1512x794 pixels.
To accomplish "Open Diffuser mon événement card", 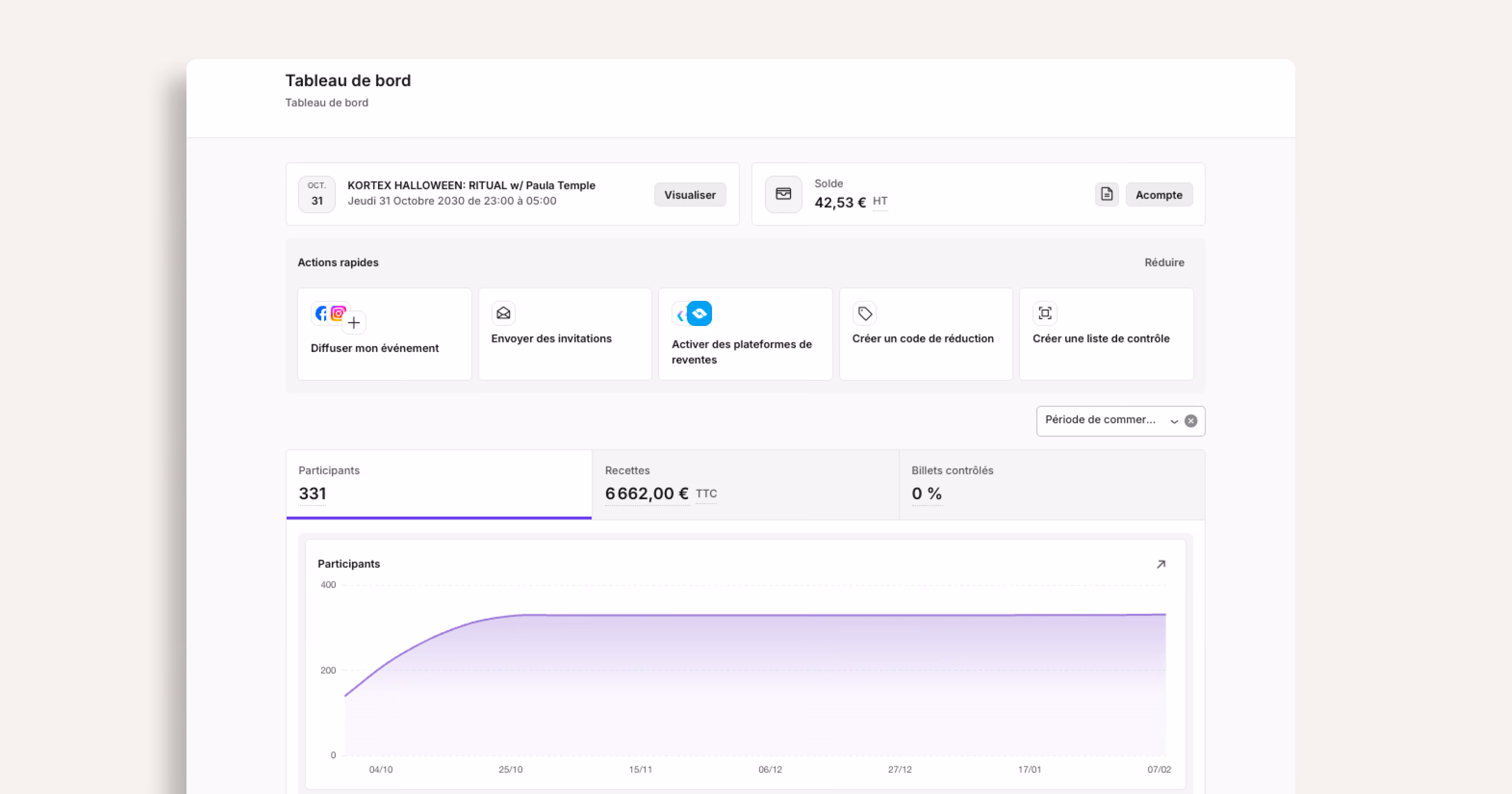I will [x=384, y=334].
